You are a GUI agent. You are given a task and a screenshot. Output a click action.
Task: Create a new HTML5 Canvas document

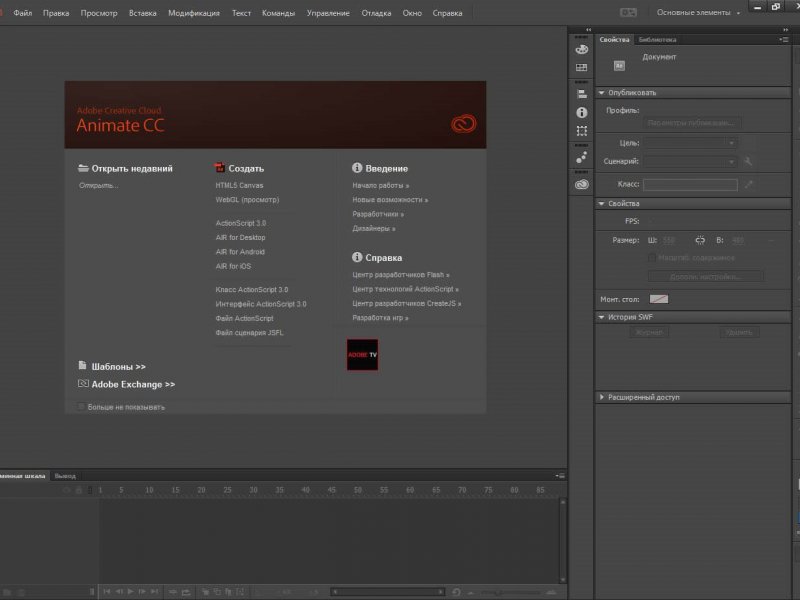[x=239, y=186]
